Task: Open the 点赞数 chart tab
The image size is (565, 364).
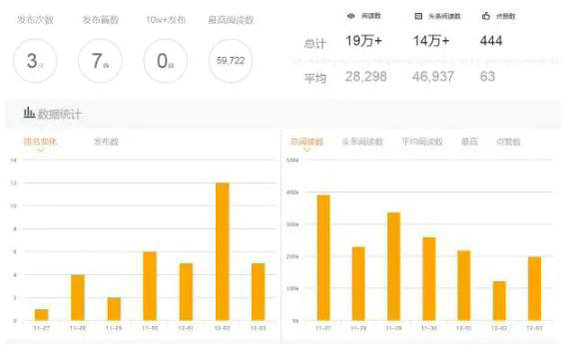Action: click(x=508, y=142)
